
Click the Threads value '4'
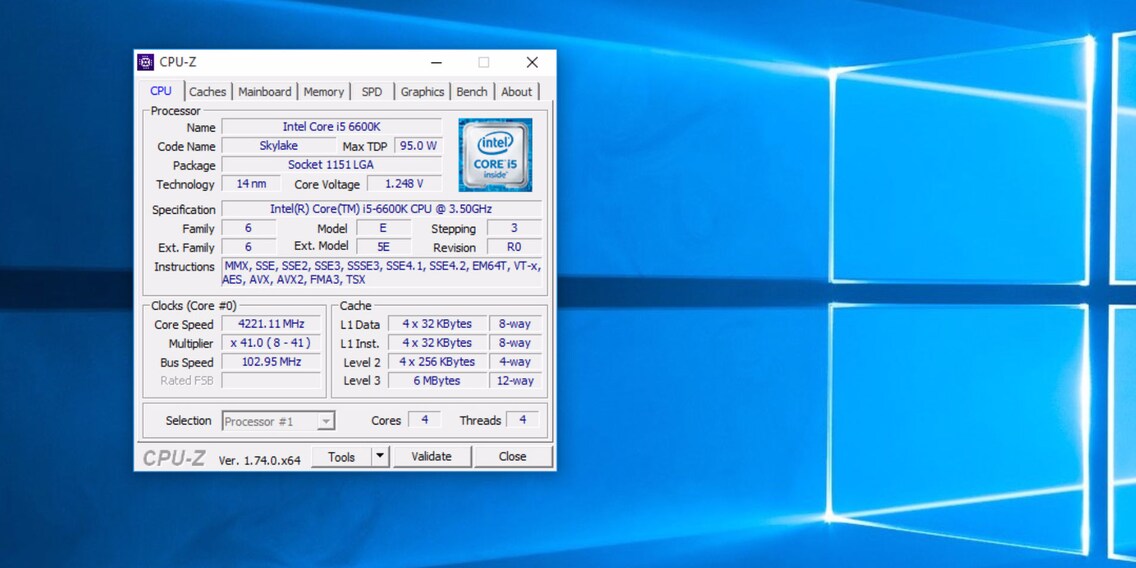click(522, 419)
